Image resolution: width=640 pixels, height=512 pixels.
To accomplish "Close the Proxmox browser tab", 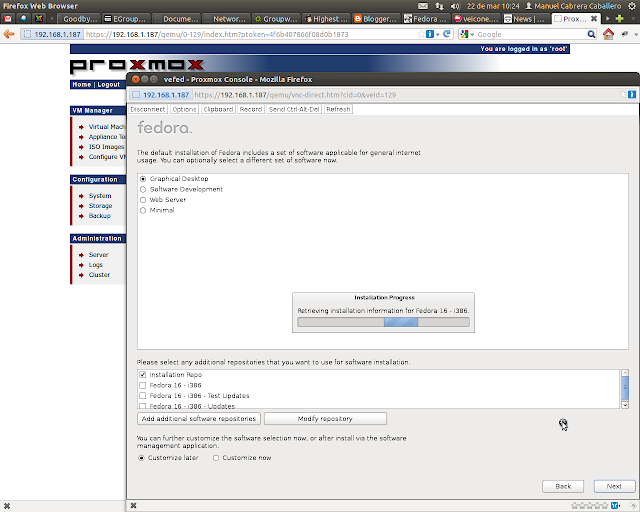I will (x=594, y=18).
